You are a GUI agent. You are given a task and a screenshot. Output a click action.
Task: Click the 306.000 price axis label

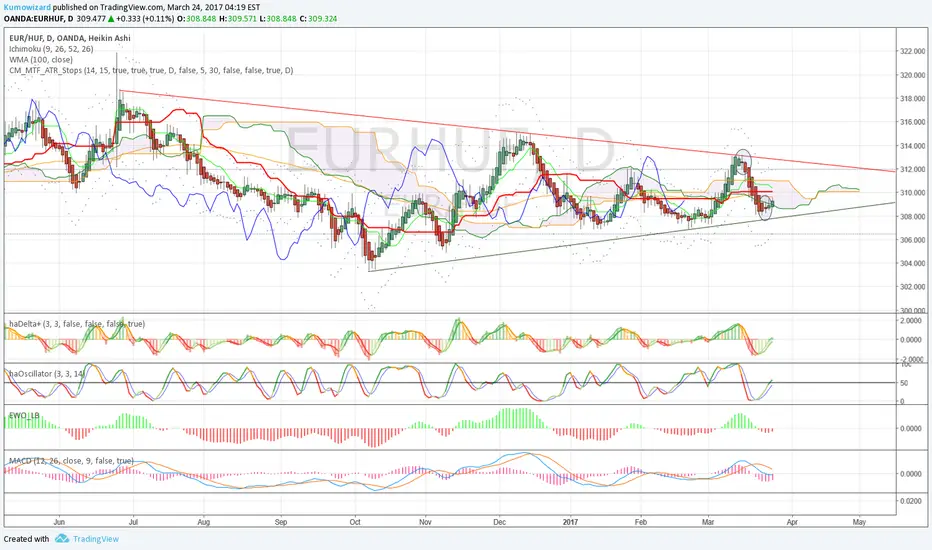(x=912, y=240)
